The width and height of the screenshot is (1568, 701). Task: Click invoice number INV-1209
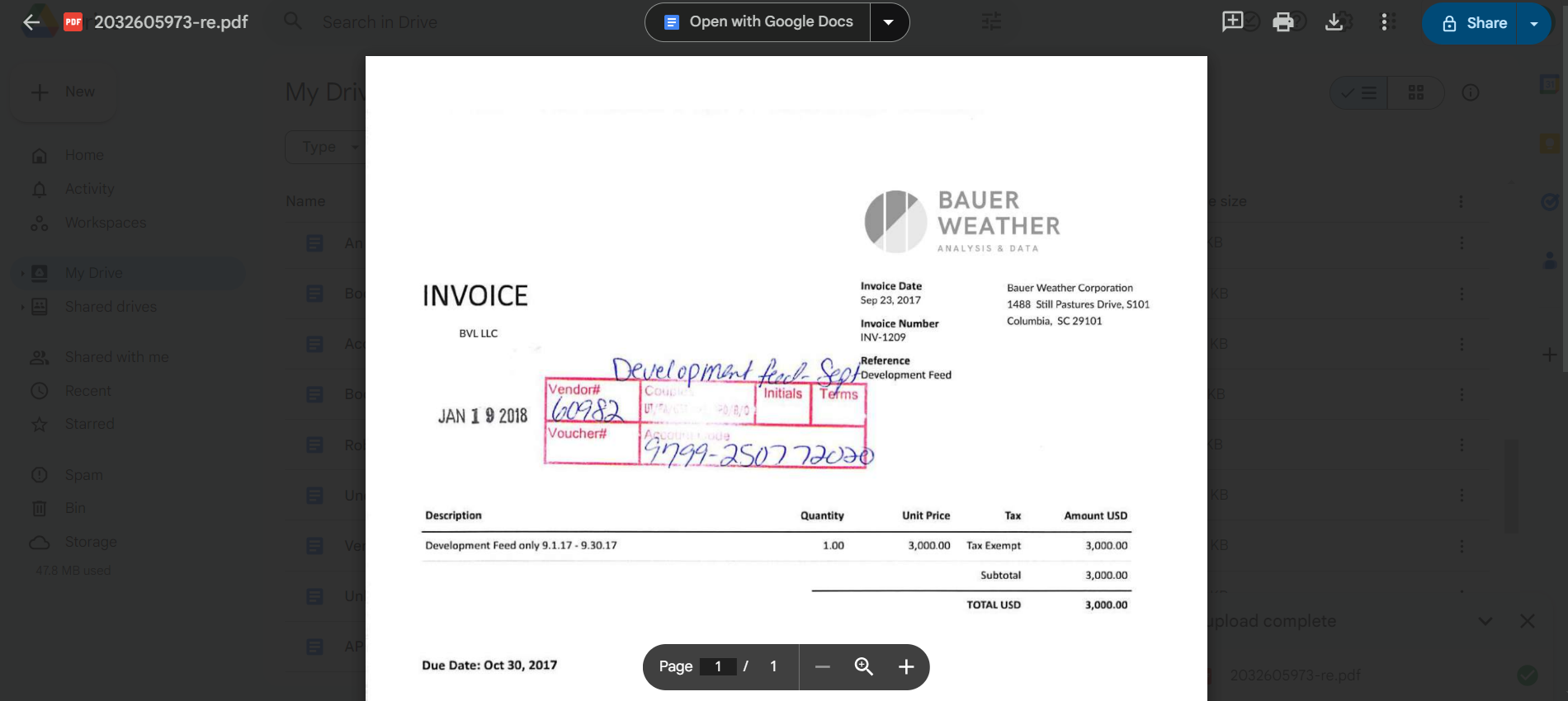[883, 337]
